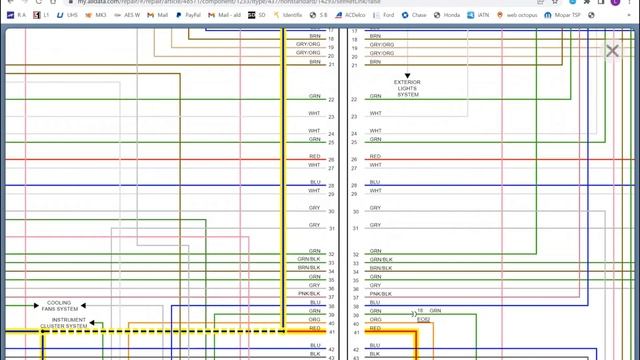This screenshot has width=640, height=360.
Task: Open the iATN bookmark
Action: pos(478,15)
